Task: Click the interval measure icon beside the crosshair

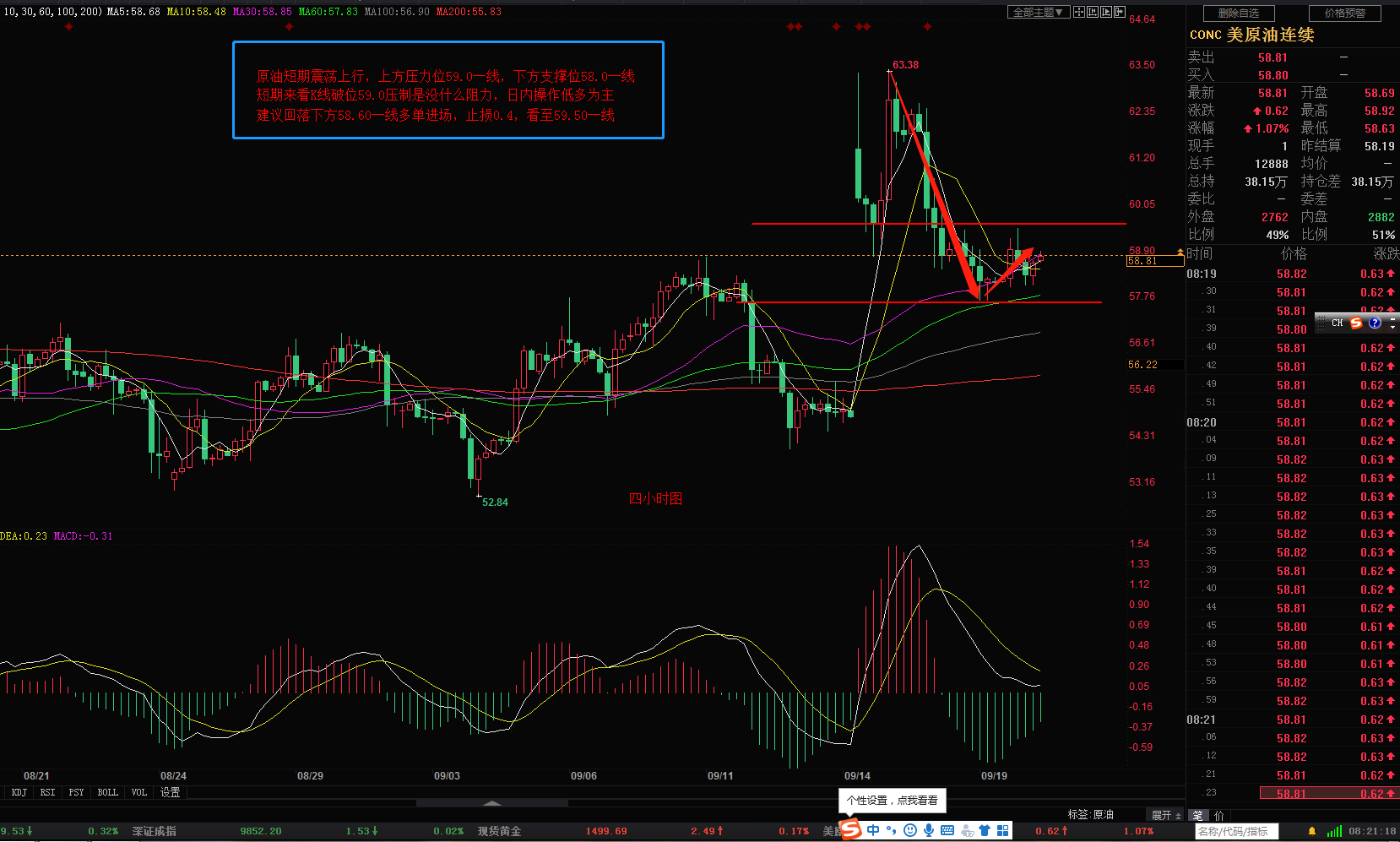Action: (1093, 12)
